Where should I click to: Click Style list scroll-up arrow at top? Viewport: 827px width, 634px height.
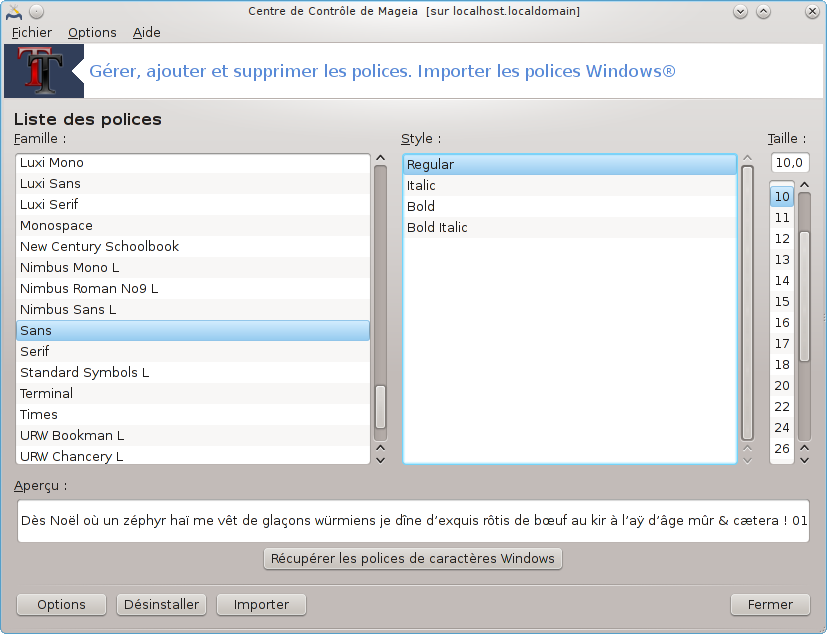coord(747,158)
